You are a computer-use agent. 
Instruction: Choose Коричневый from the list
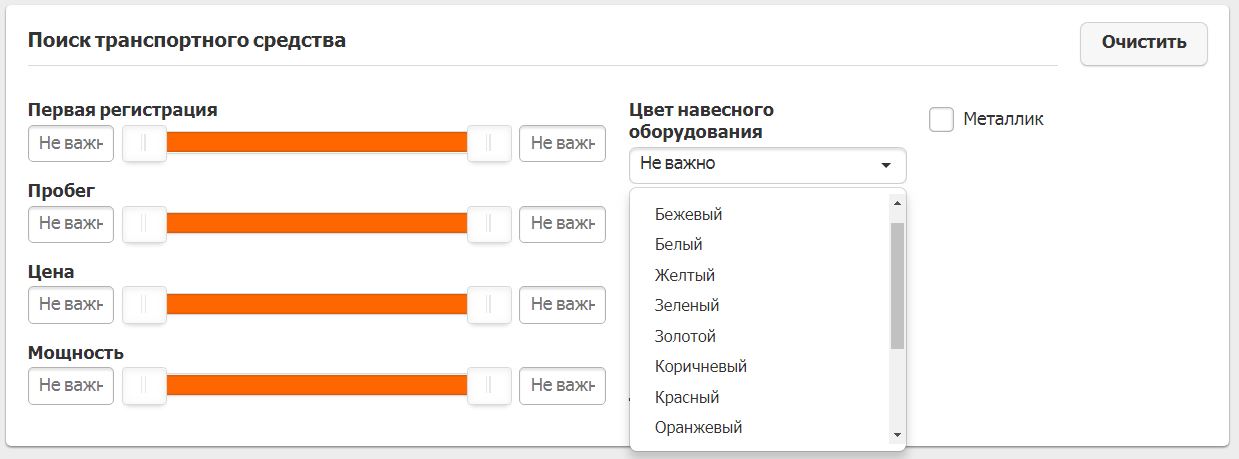[700, 366]
